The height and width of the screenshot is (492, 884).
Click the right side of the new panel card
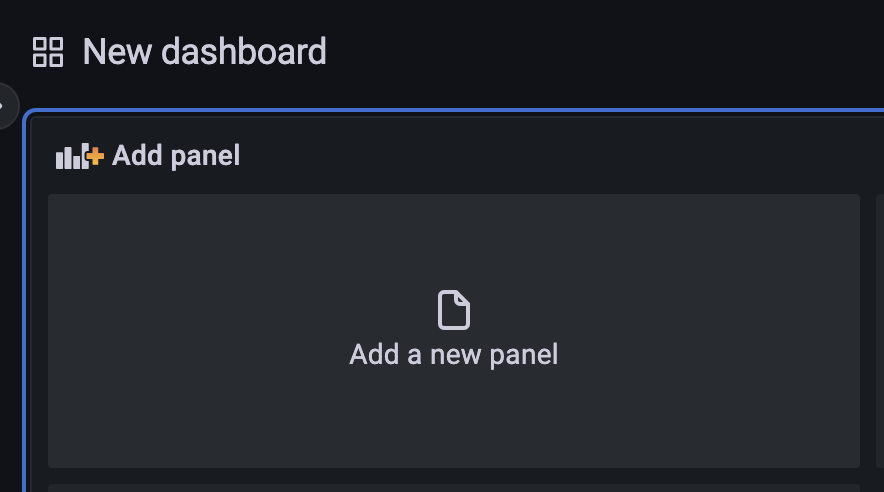click(x=733, y=331)
